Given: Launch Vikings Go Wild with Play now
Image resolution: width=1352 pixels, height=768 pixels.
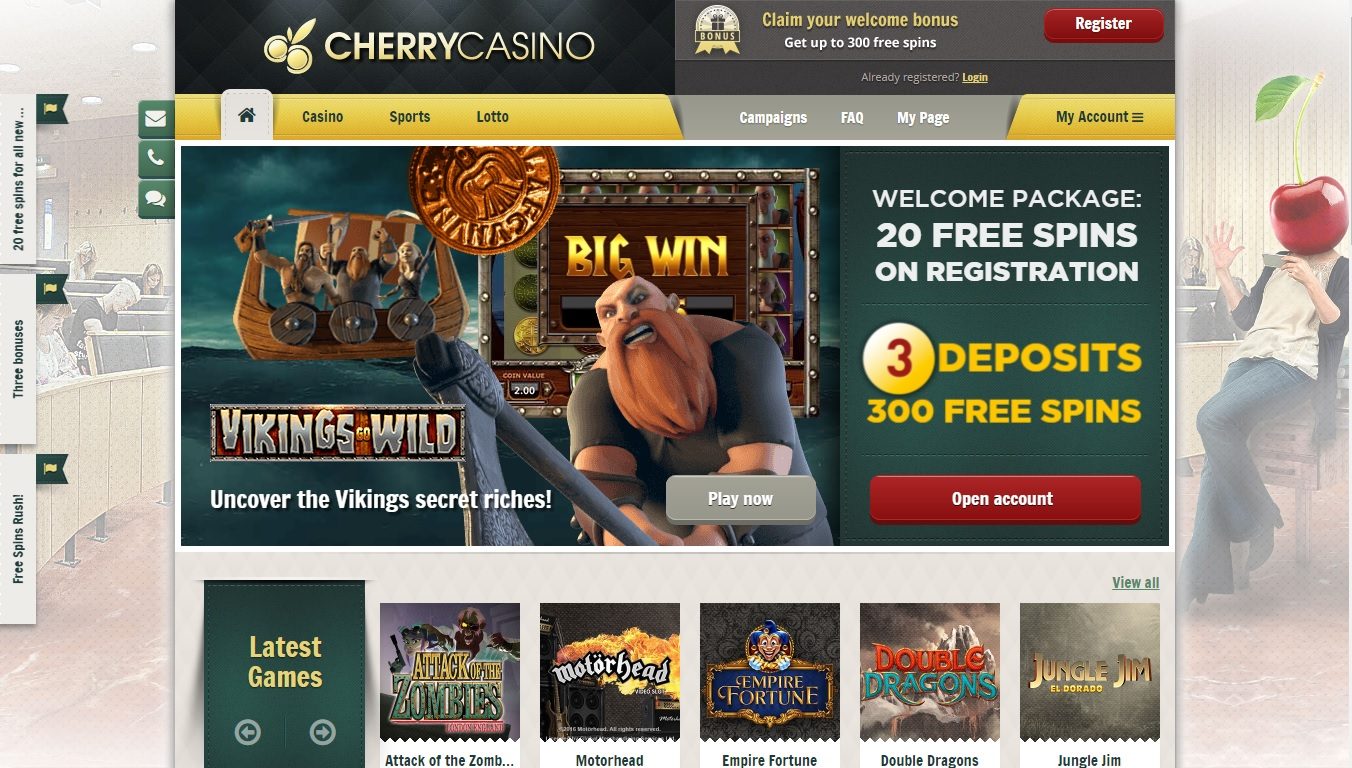Looking at the screenshot, I should coord(740,499).
